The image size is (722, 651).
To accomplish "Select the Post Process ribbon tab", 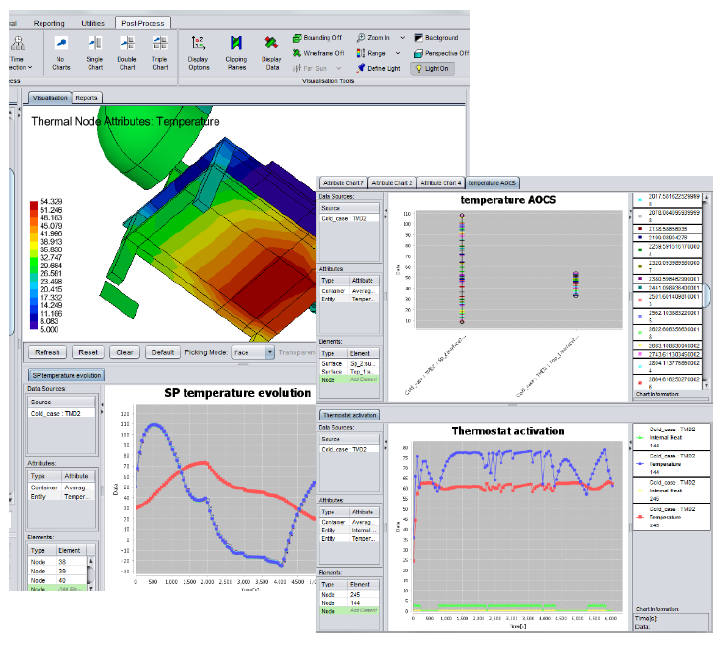I will point(143,23).
